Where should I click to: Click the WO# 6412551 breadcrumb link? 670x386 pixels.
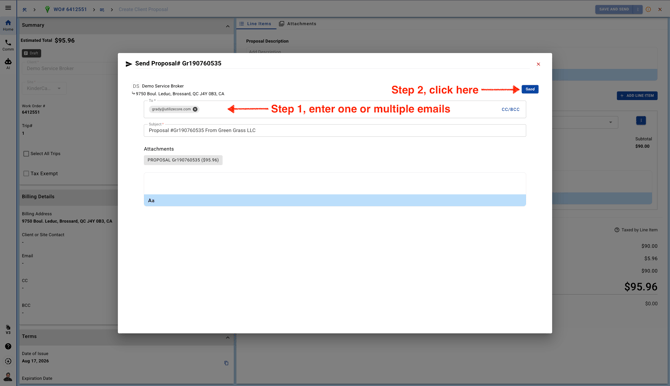click(x=70, y=9)
